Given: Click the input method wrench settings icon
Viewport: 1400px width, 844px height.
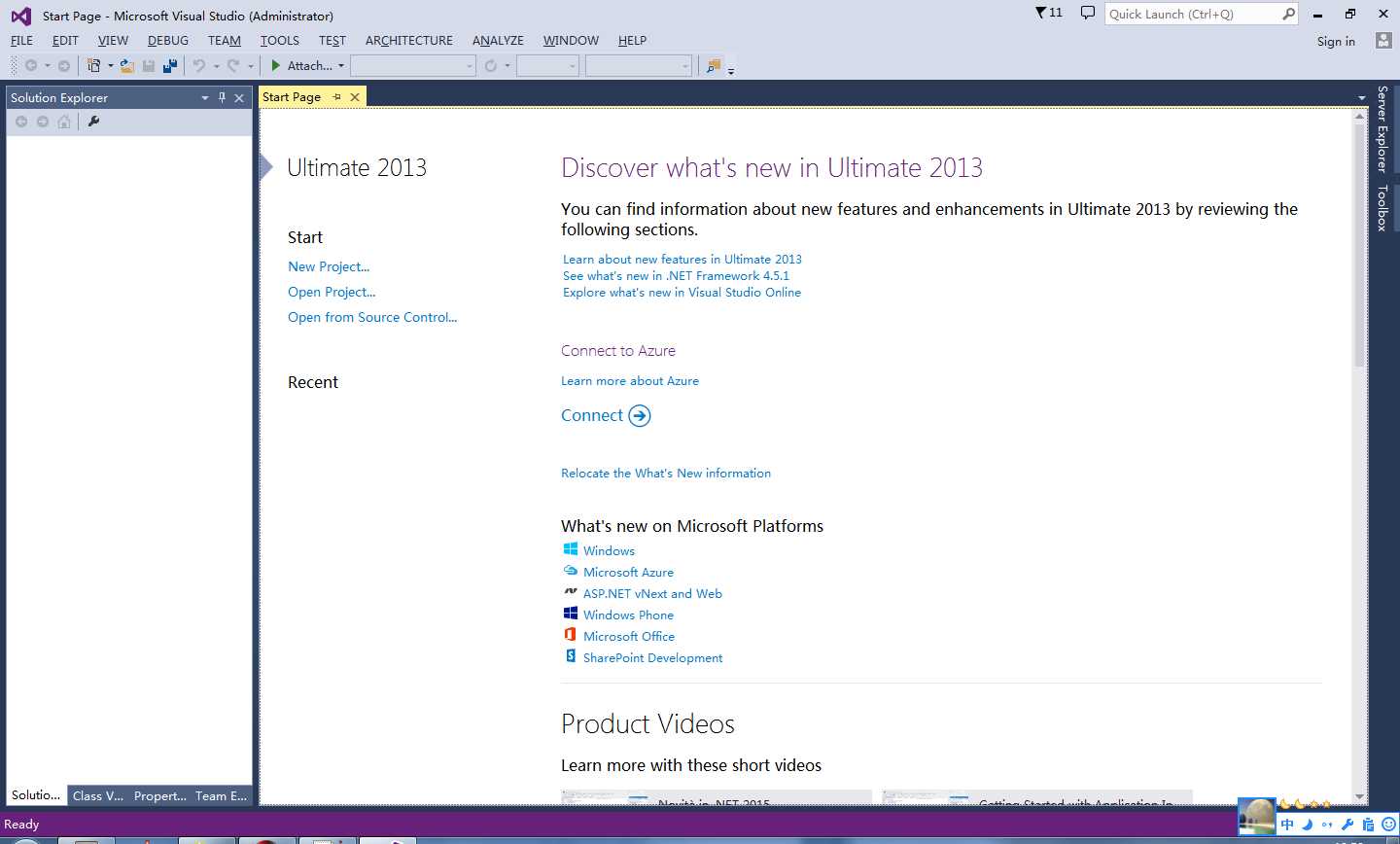Looking at the screenshot, I should point(1347,825).
